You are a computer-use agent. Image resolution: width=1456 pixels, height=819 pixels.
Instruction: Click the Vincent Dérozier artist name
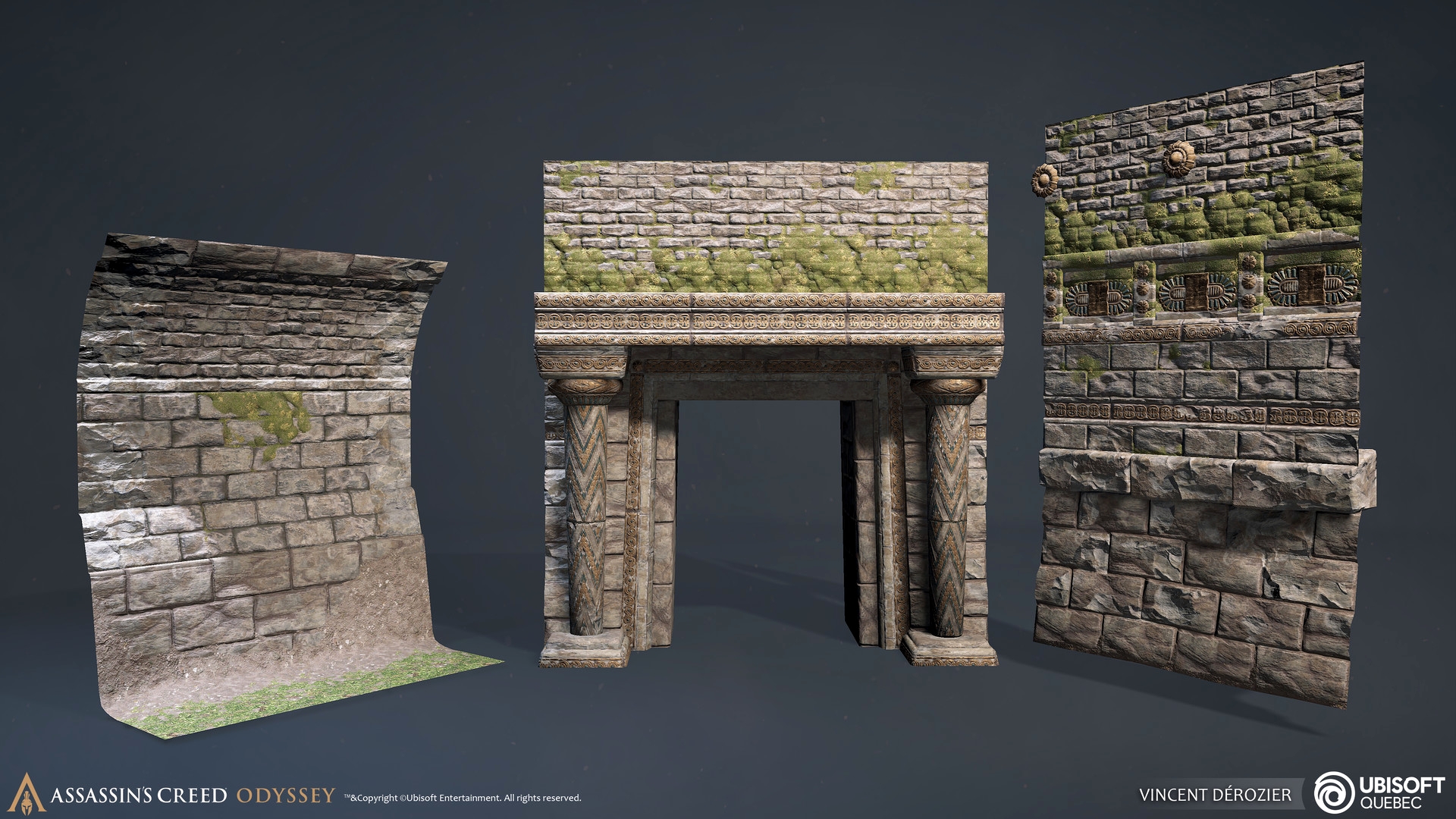click(x=1215, y=795)
